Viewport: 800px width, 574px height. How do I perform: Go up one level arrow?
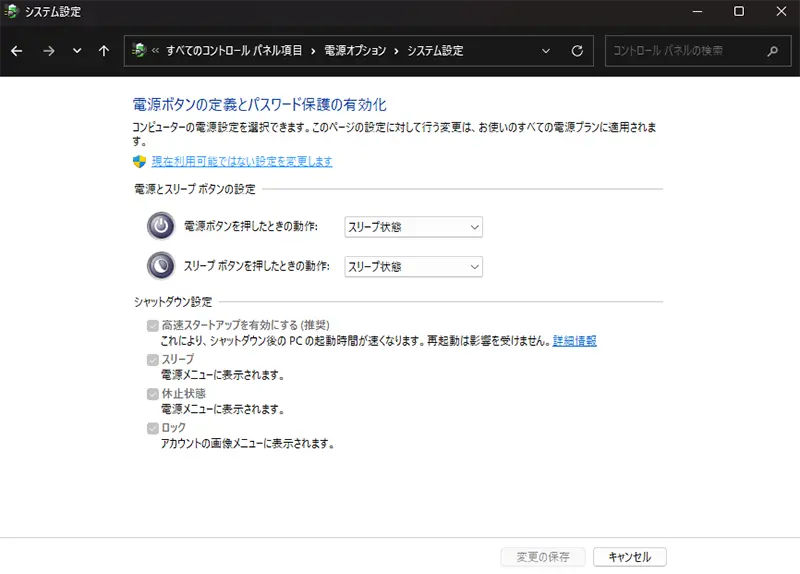[104, 51]
